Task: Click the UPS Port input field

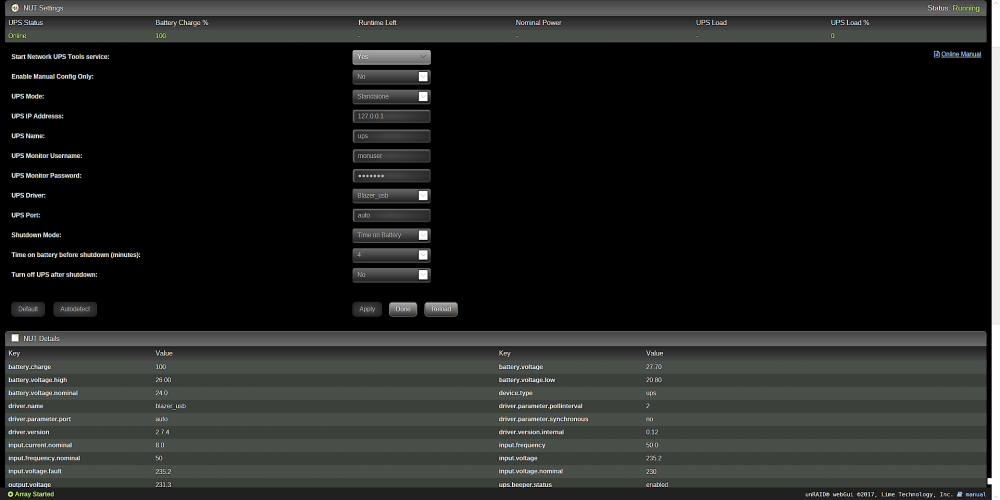Action: click(392, 215)
